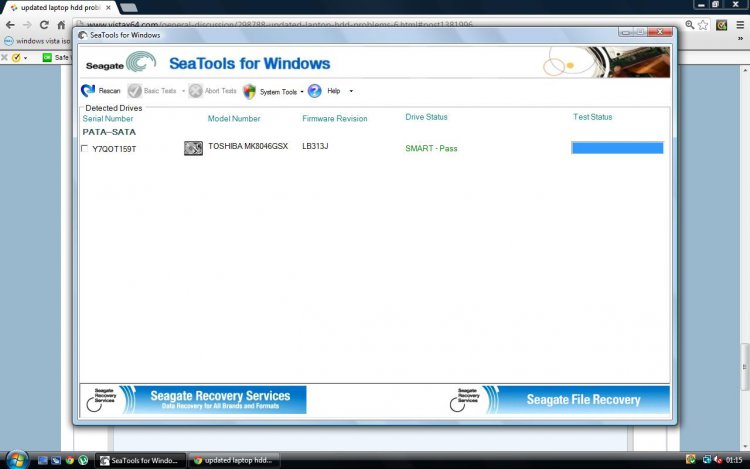The height and width of the screenshot is (469, 750).
Task: Open Seagate File Recovery banner
Action: pyautogui.click(x=558, y=399)
